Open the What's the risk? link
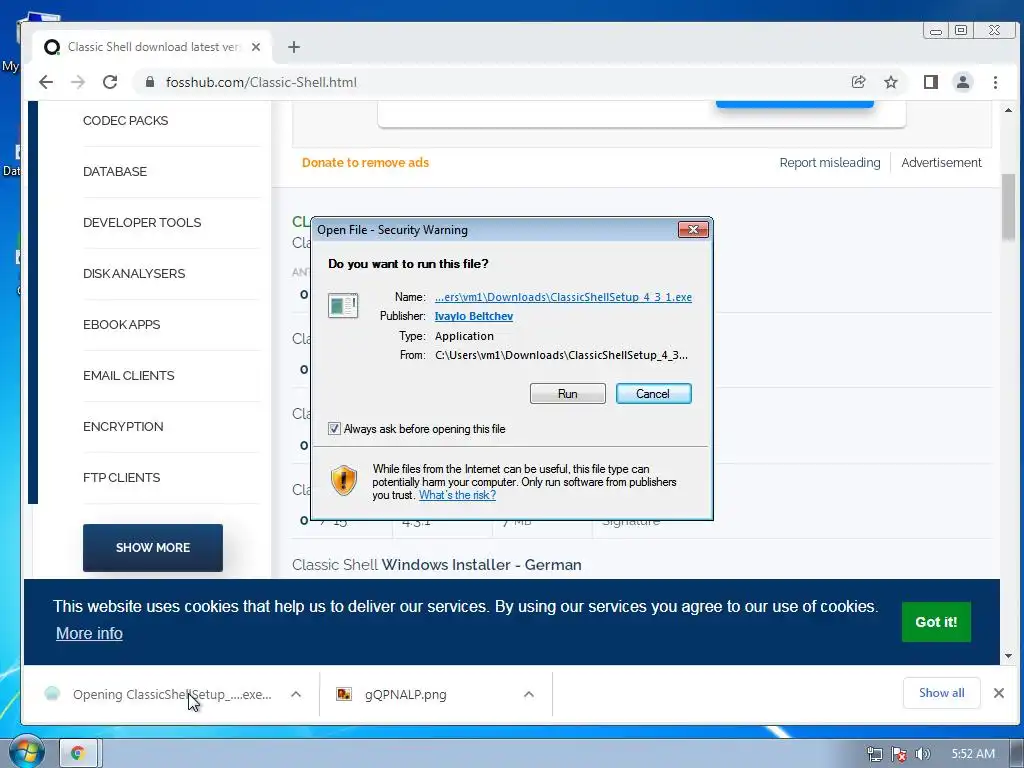 [457, 495]
